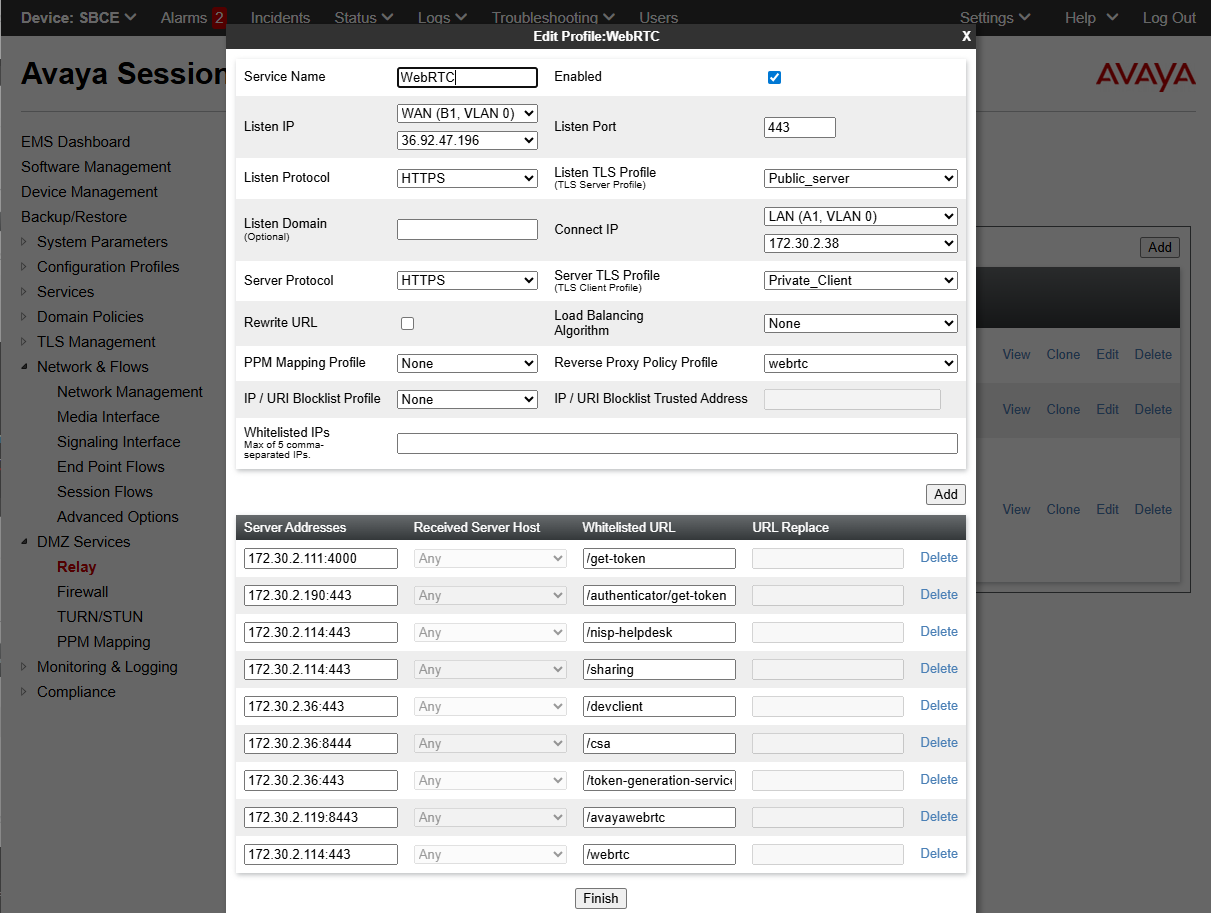
Task: Click Add above the server addresses table
Action: pos(945,494)
